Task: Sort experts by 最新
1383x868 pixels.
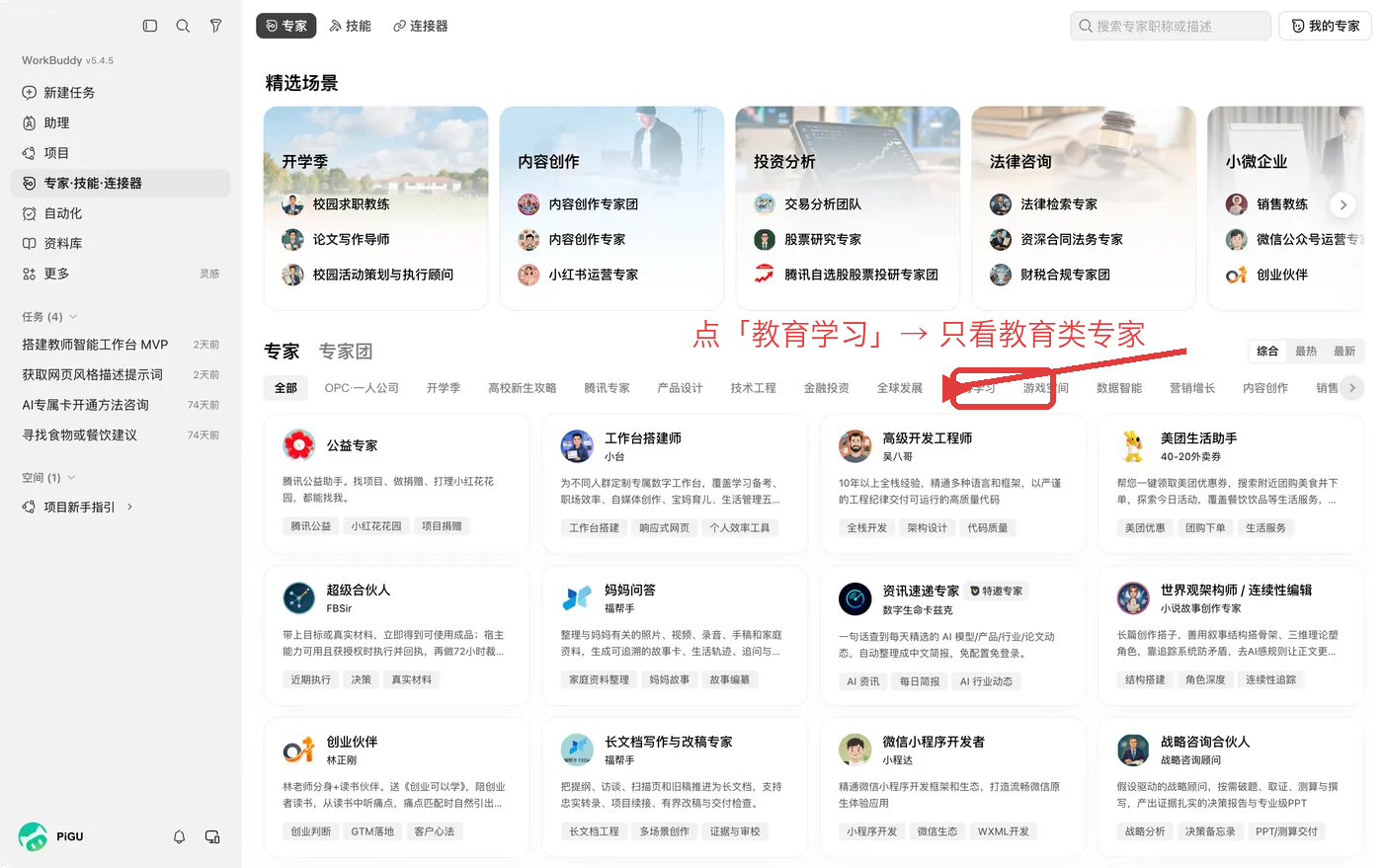Action: click(x=1344, y=352)
